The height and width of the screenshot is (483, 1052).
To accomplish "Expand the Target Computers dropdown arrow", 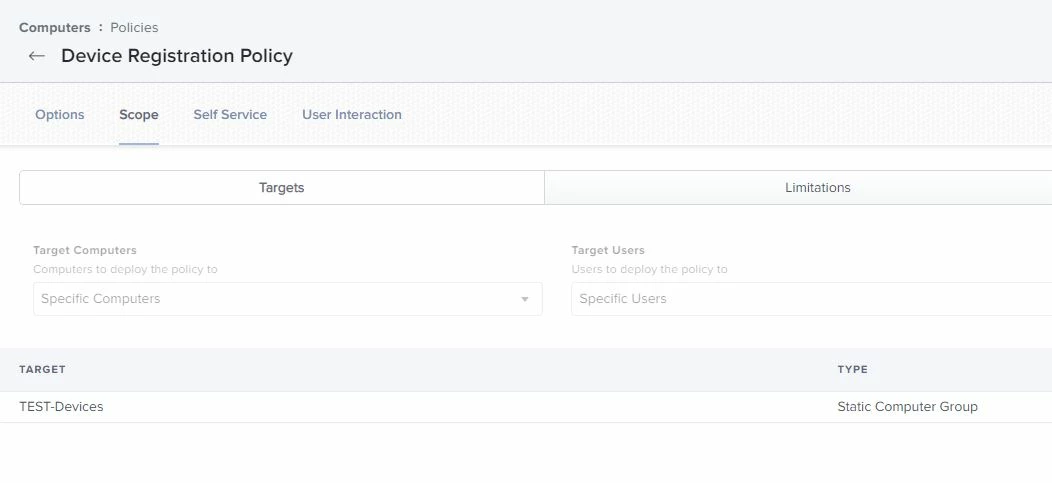I will tap(525, 299).
